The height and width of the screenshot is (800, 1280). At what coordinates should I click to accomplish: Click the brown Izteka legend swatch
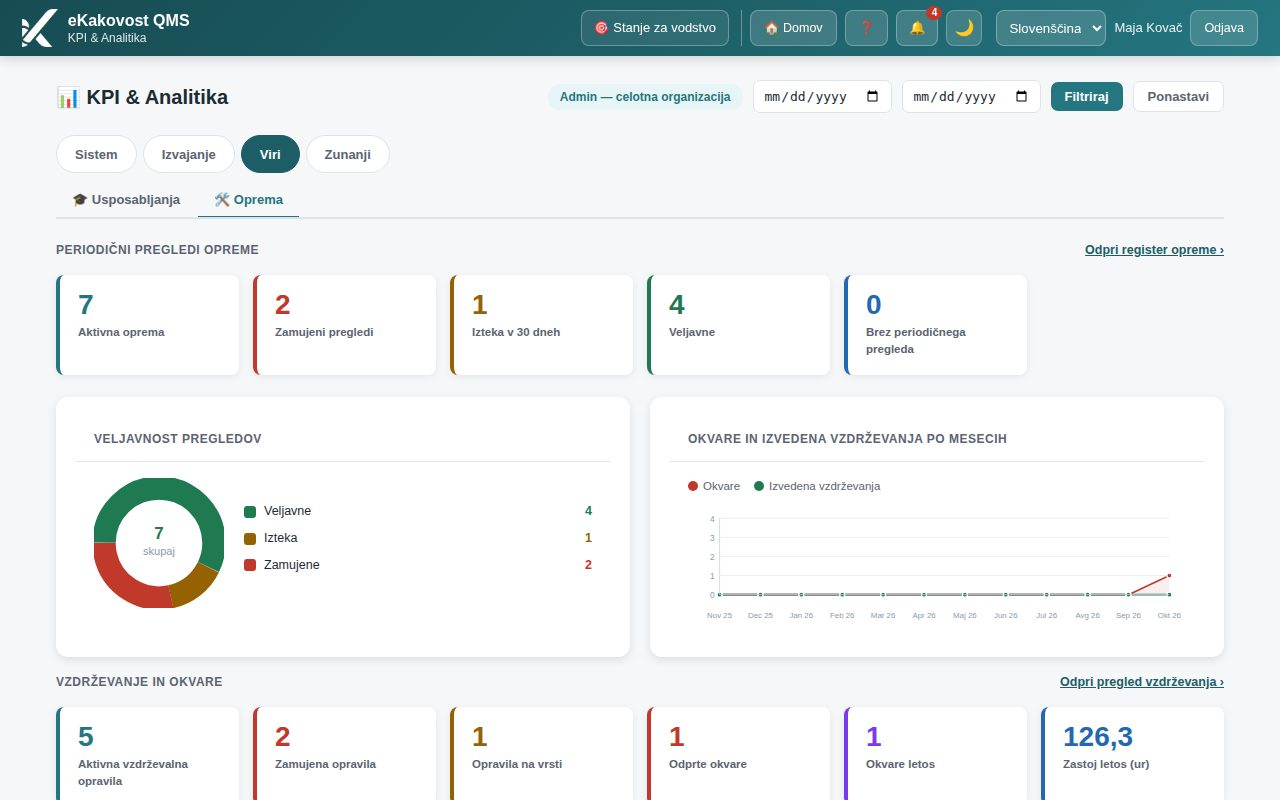(250, 539)
